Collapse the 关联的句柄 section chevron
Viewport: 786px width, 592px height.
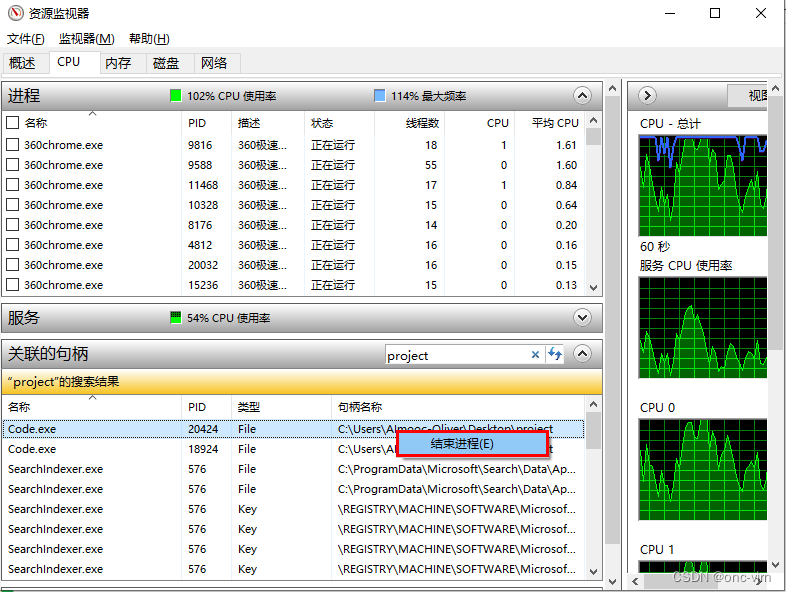click(x=582, y=354)
